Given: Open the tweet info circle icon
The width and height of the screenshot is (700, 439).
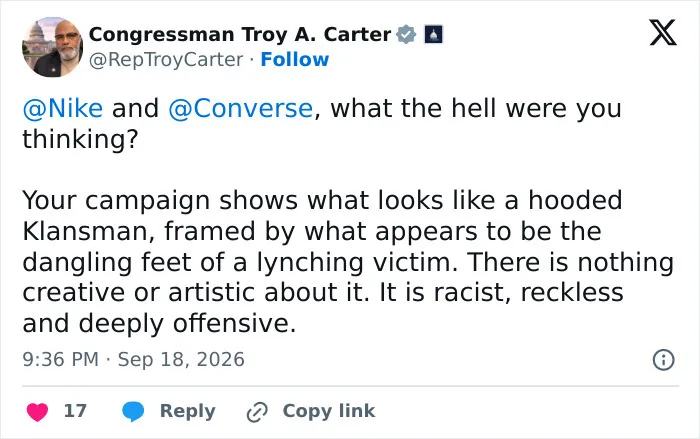Looking at the screenshot, I should tap(663, 360).
